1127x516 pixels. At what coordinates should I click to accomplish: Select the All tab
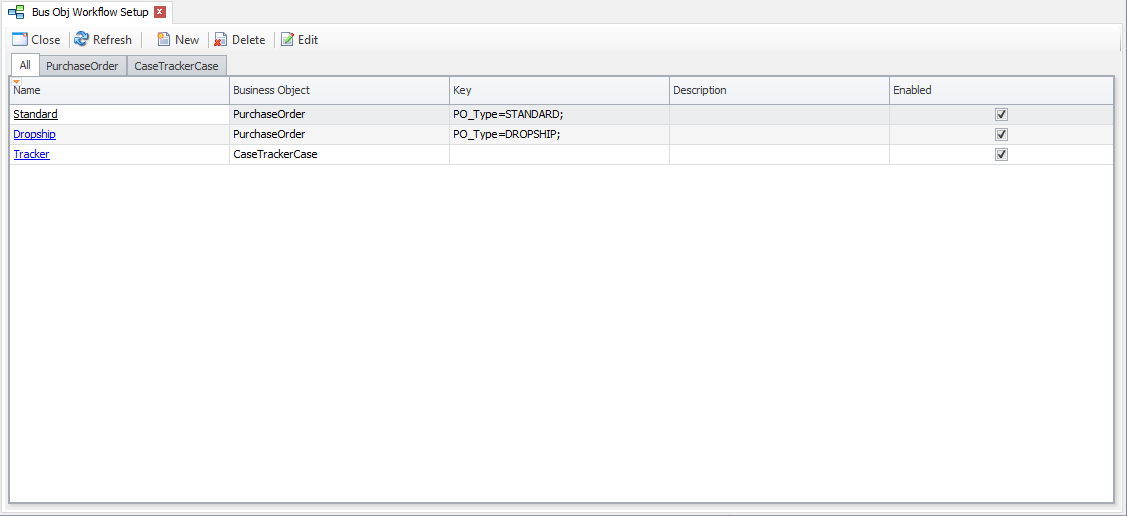[25, 66]
